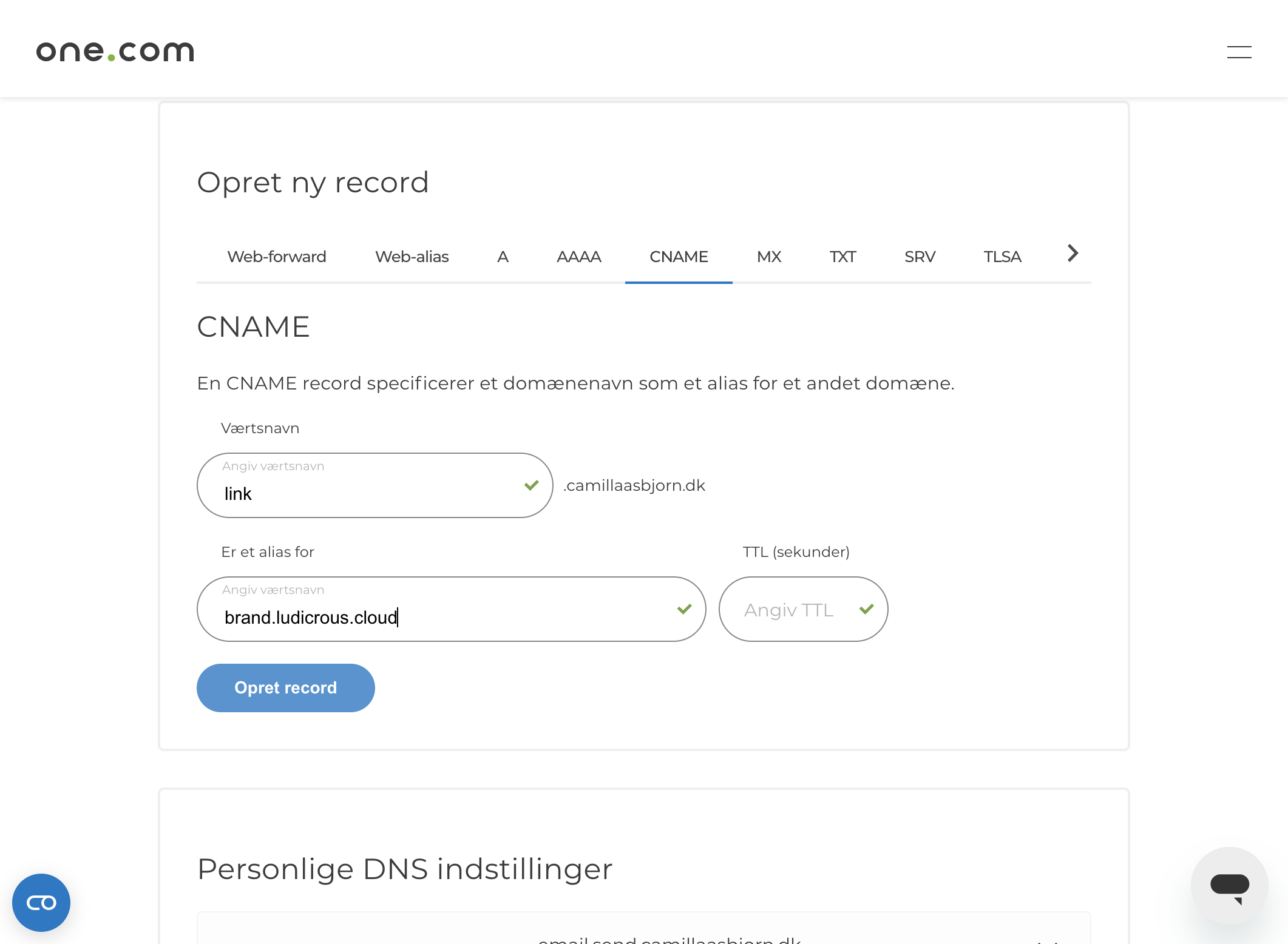1288x944 pixels.
Task: Open the hamburger menu icon
Action: point(1239,52)
